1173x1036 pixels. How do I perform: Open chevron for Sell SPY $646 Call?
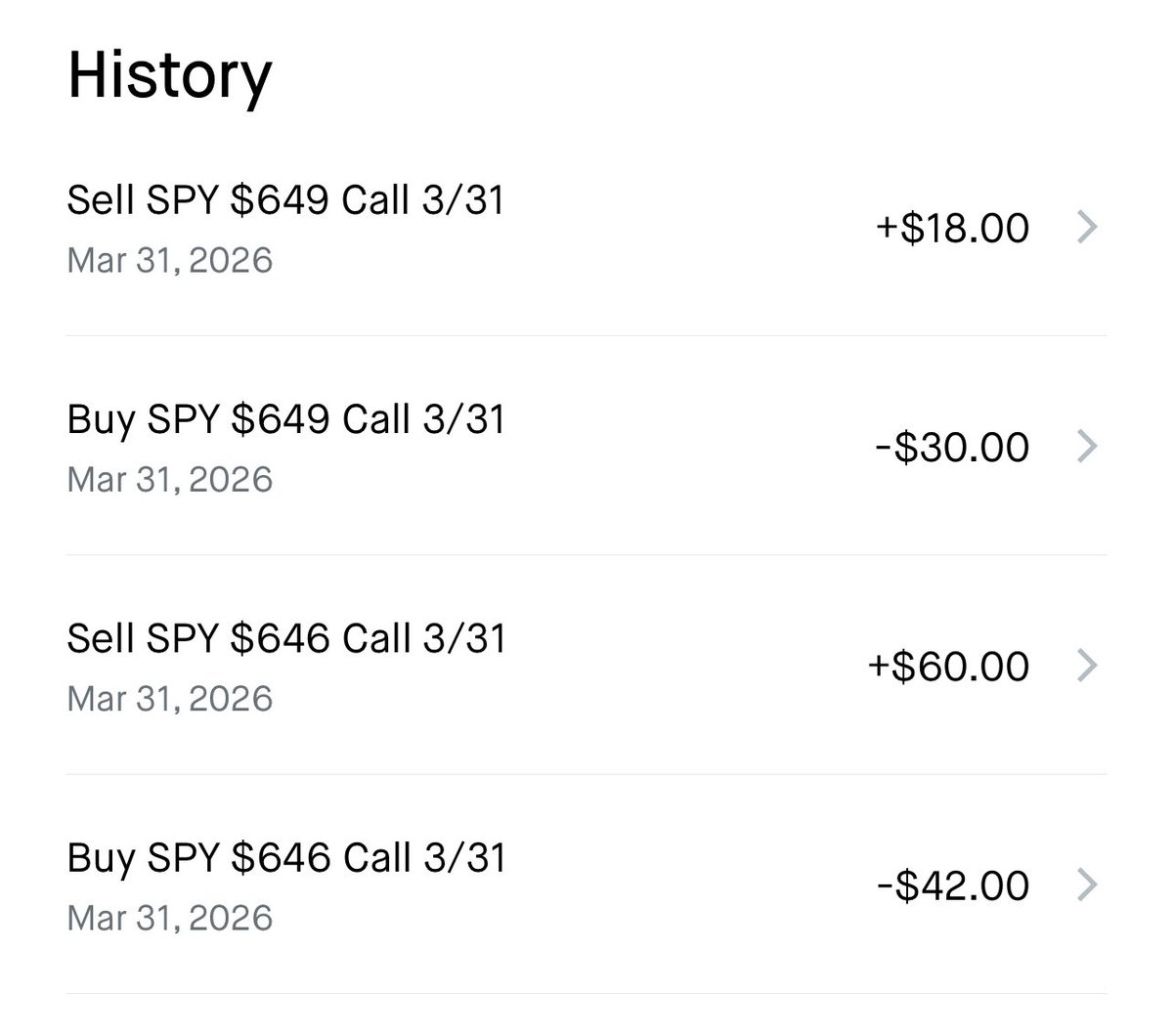tap(1086, 666)
